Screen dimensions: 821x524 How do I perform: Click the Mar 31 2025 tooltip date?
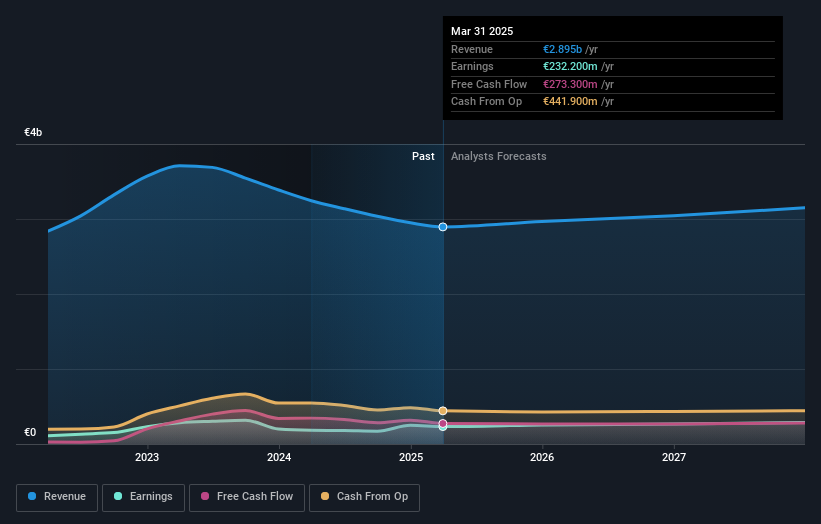[482, 31]
